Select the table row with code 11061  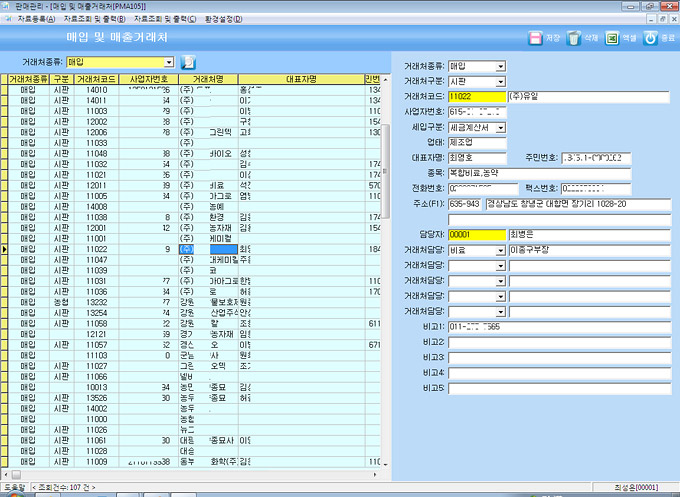(191, 440)
